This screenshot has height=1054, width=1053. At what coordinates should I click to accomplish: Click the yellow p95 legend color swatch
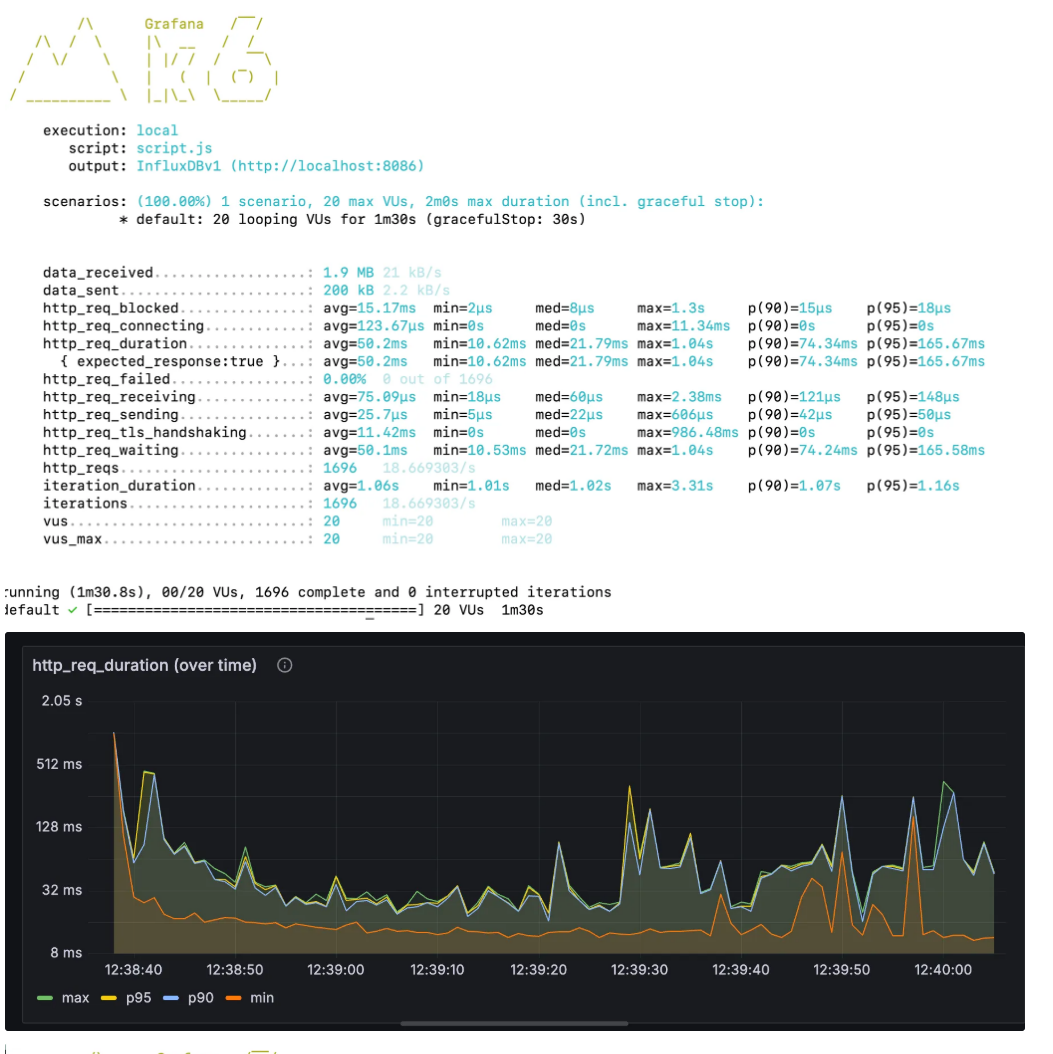coord(109,998)
